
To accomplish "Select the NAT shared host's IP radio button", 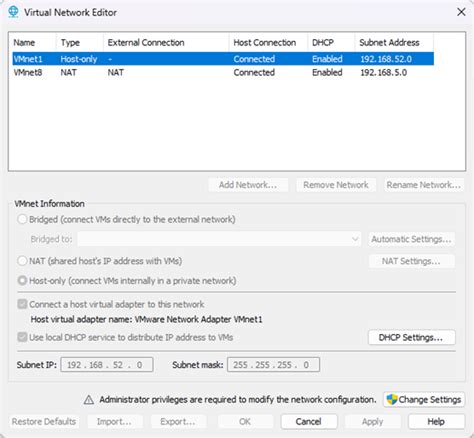I will 22,261.
